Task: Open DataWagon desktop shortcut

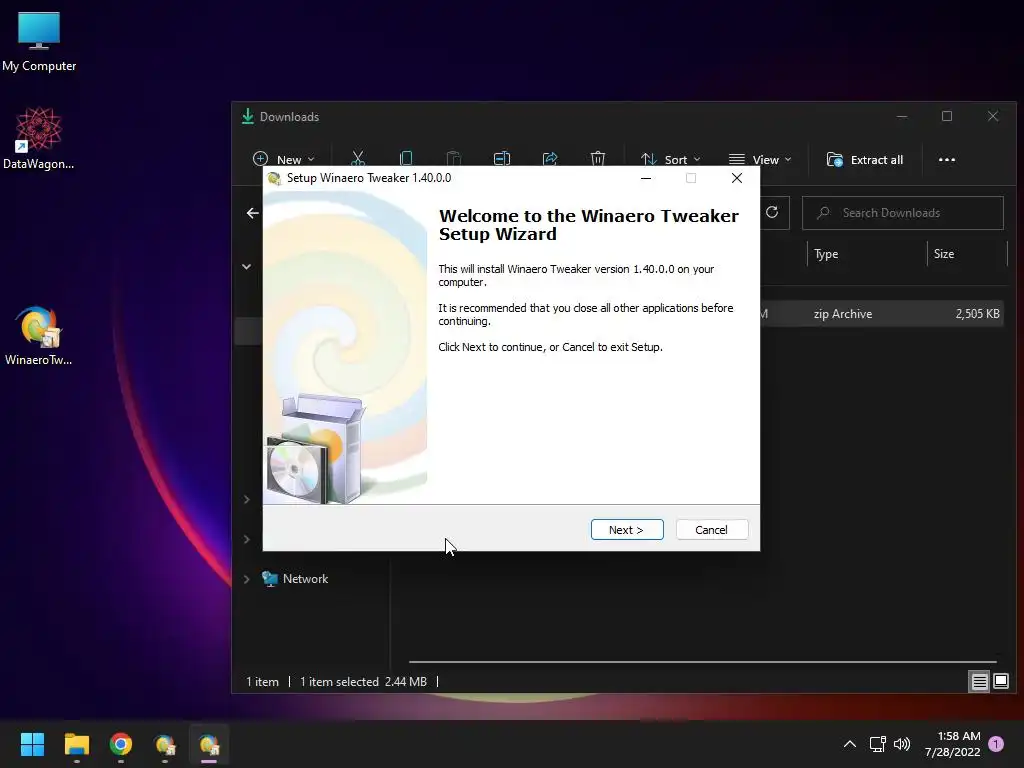Action: tap(39, 138)
